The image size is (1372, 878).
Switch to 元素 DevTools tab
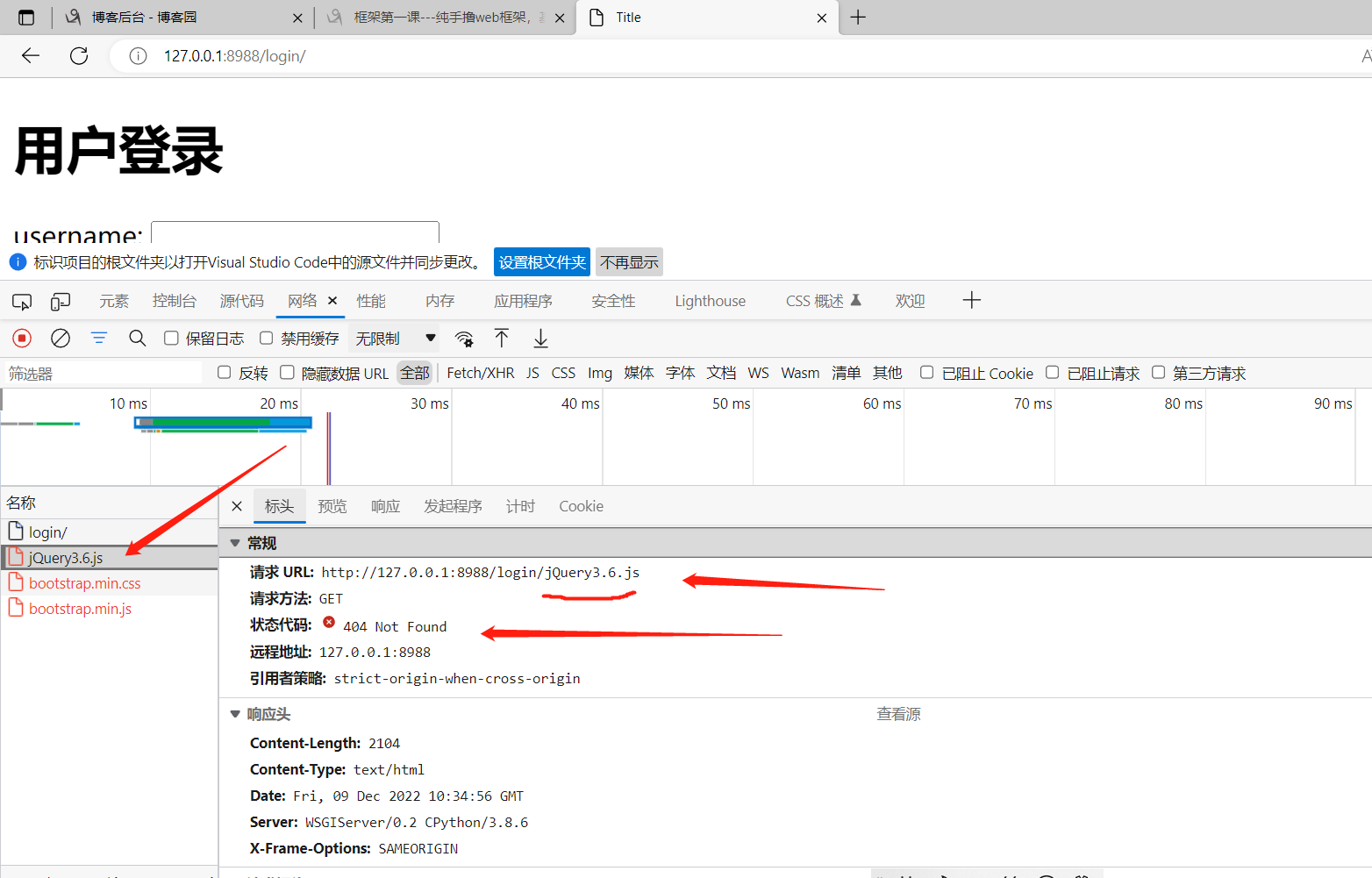(114, 302)
